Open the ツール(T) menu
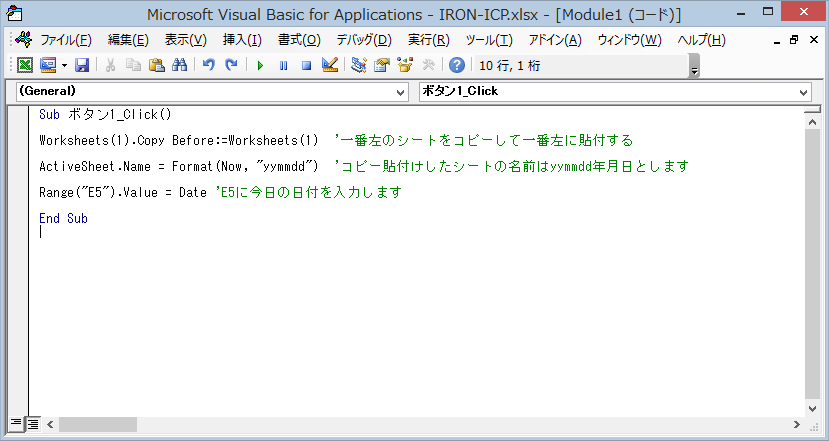829x441 pixels. click(489, 40)
